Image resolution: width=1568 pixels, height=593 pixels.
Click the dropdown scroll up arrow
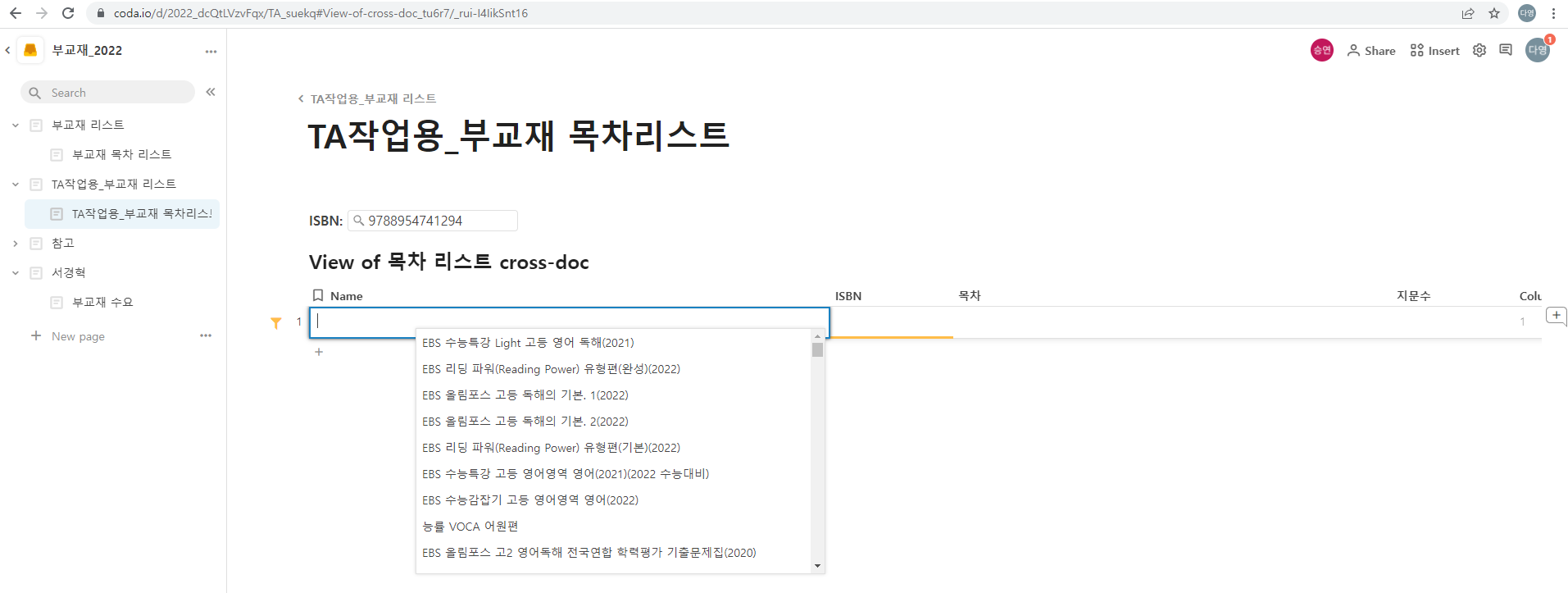tap(817, 336)
